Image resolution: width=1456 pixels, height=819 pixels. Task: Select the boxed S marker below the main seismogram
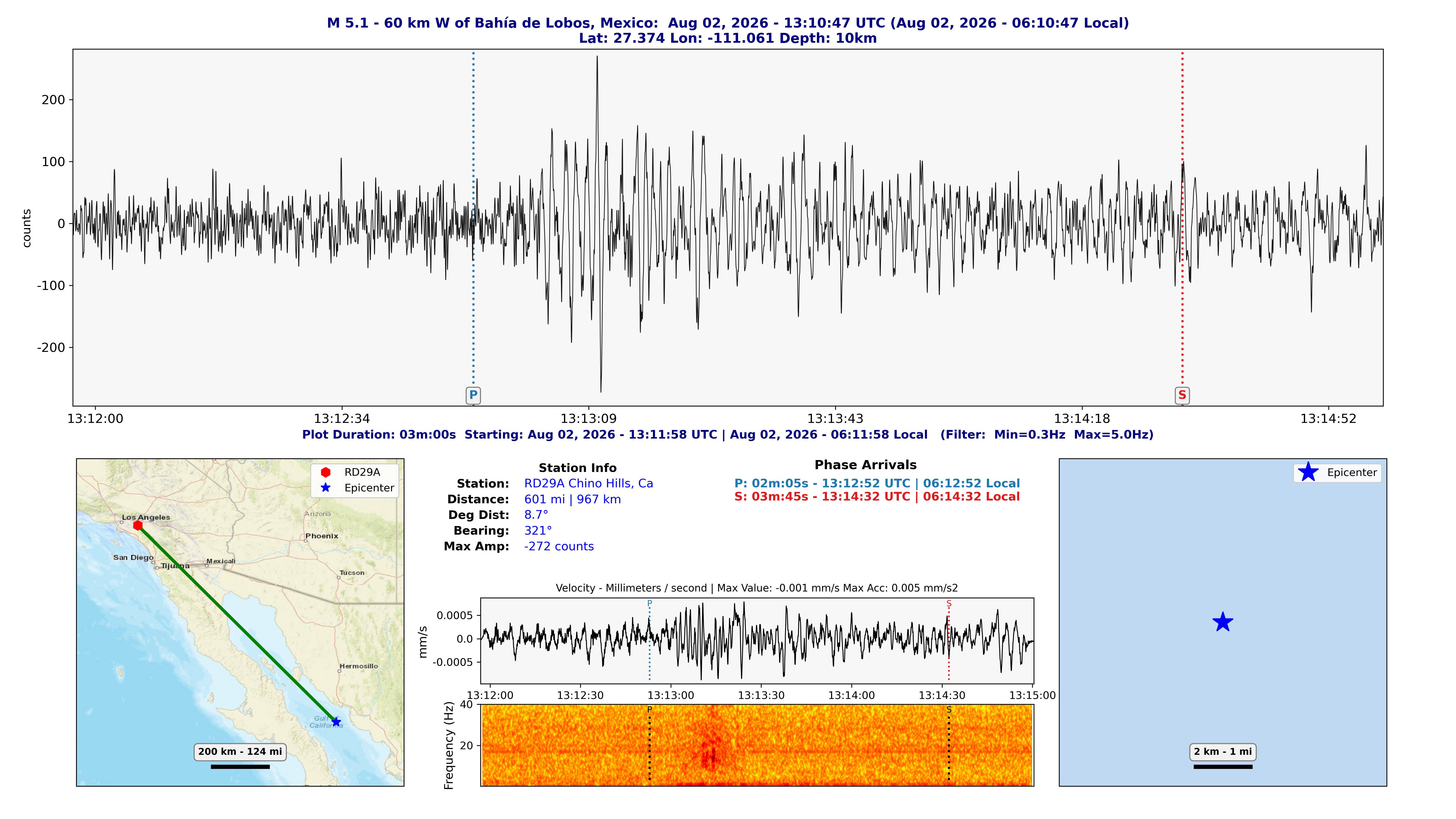click(1182, 395)
